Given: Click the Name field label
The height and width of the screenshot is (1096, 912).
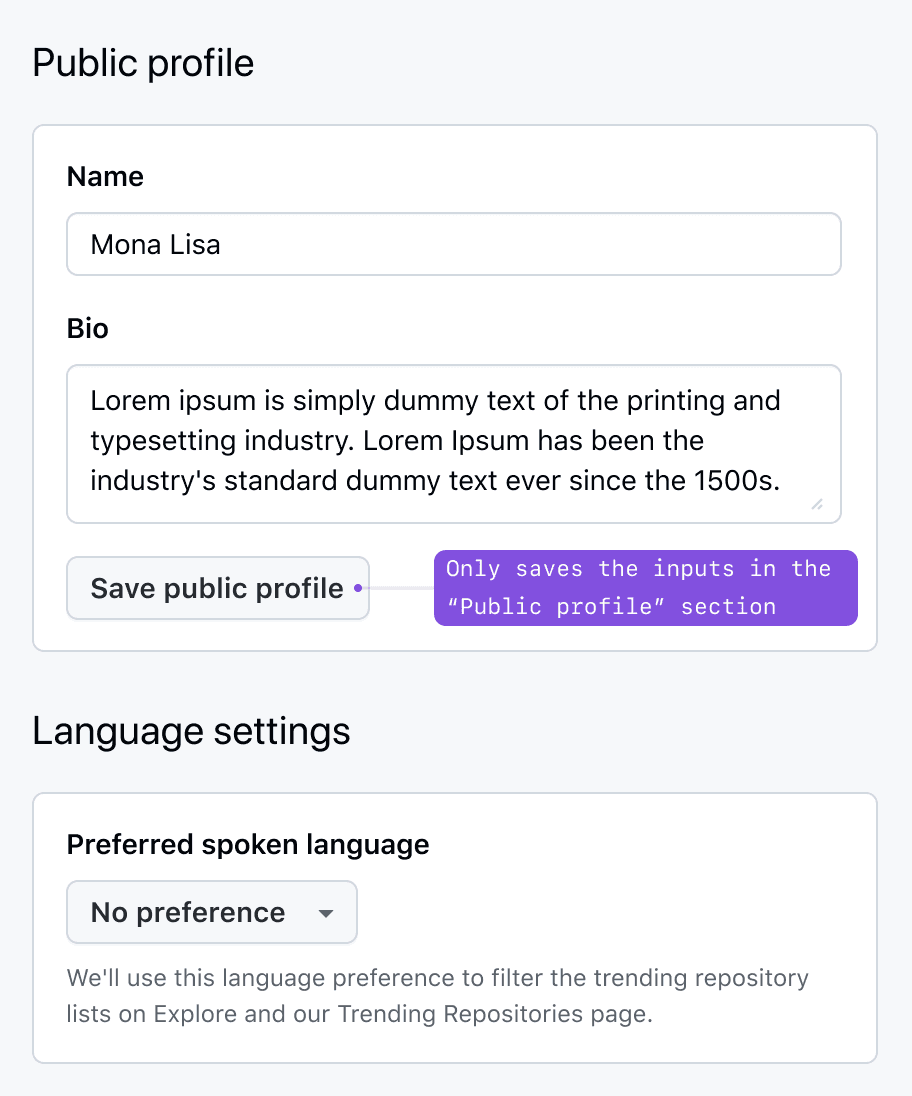Looking at the screenshot, I should (104, 176).
